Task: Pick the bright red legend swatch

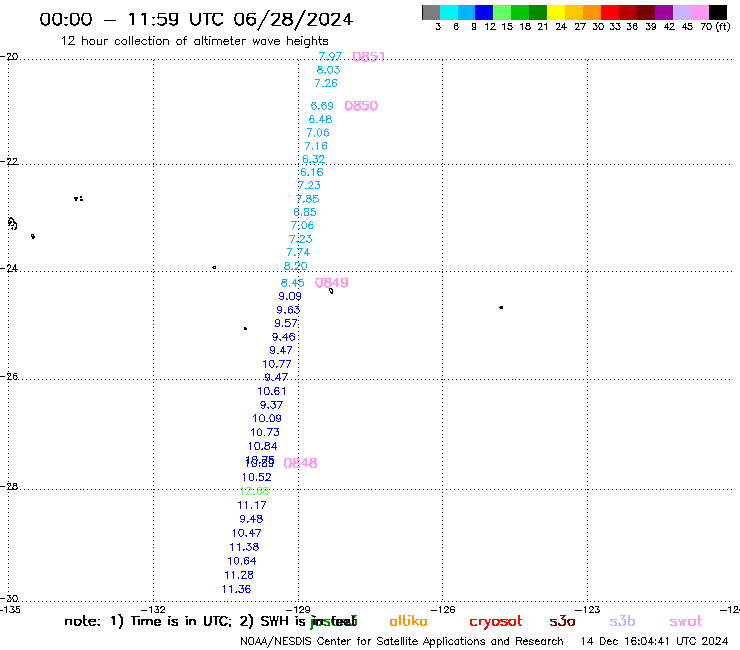Action: point(610,12)
